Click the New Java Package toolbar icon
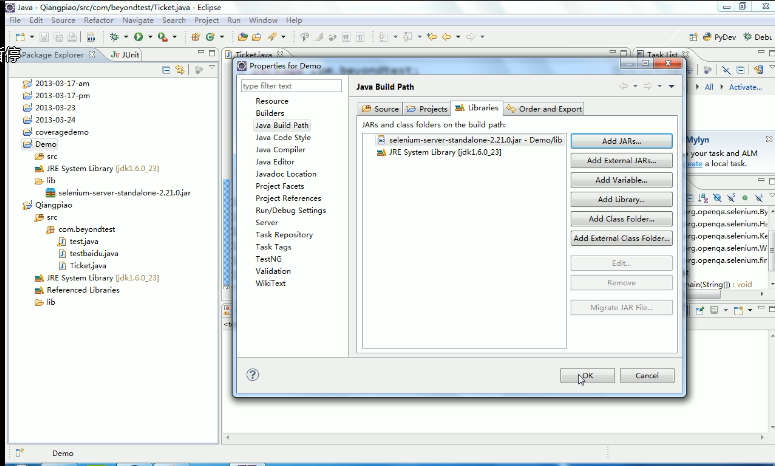The width and height of the screenshot is (775, 466). point(196,37)
